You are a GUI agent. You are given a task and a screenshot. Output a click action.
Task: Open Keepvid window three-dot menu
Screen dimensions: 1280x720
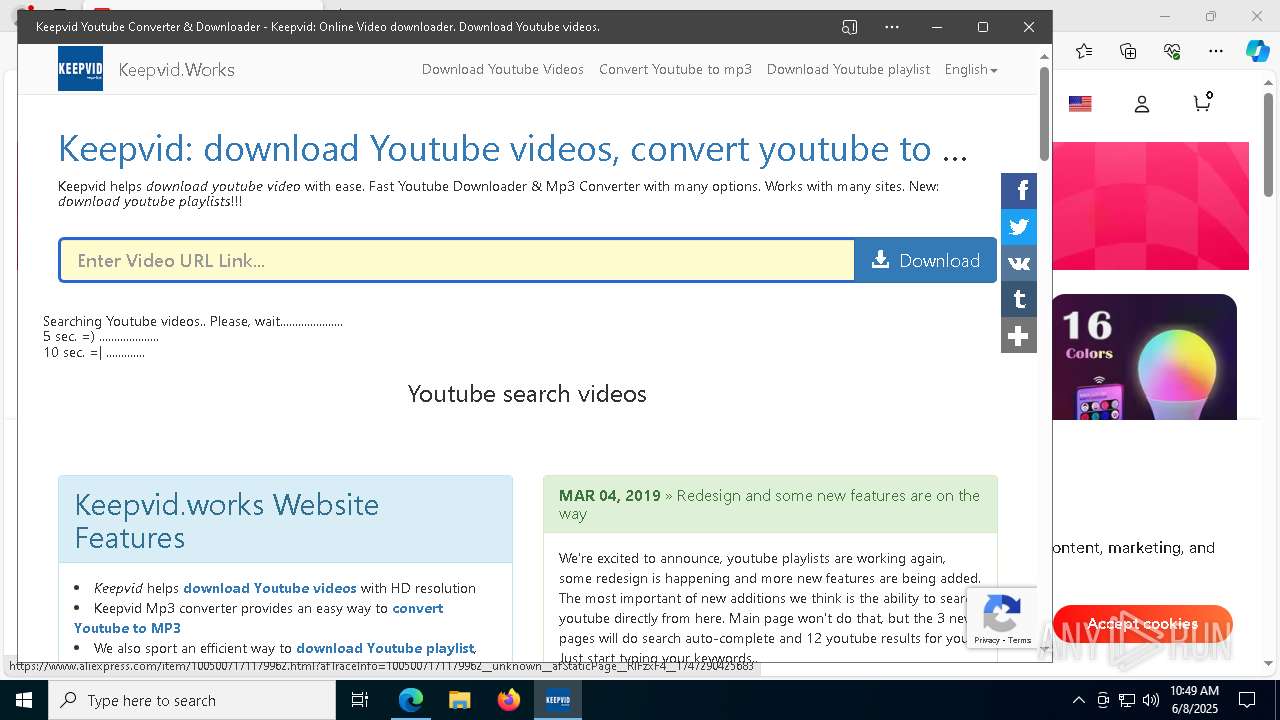892,27
